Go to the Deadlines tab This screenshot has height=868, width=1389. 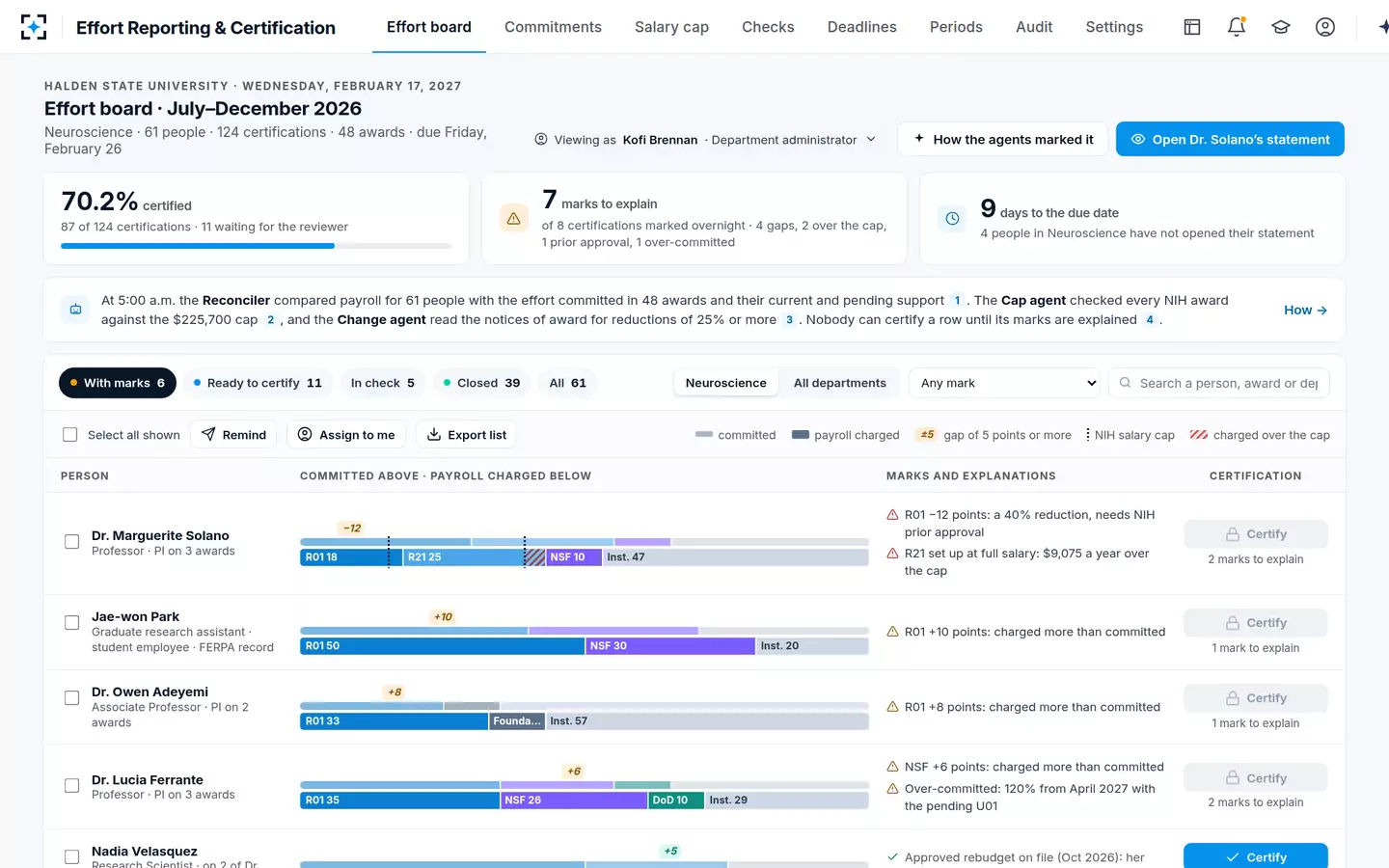click(x=861, y=27)
